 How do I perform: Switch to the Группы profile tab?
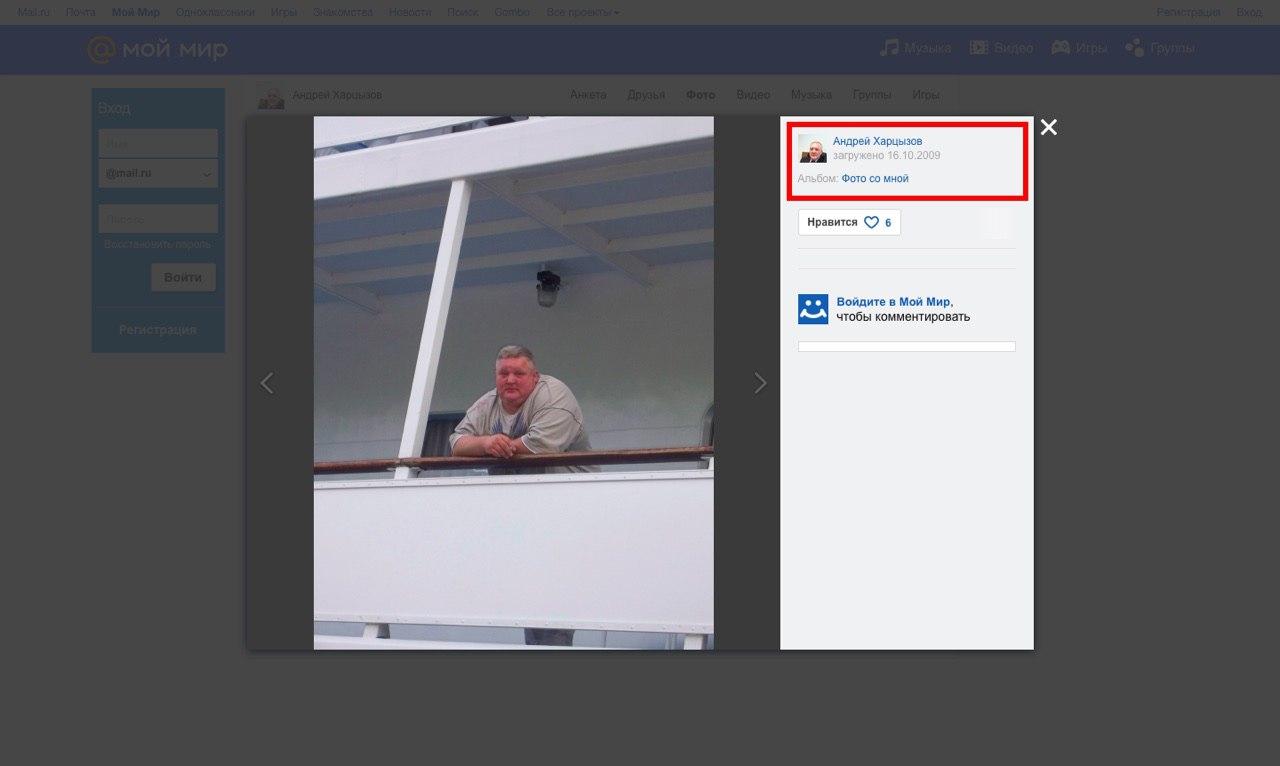(x=872, y=95)
